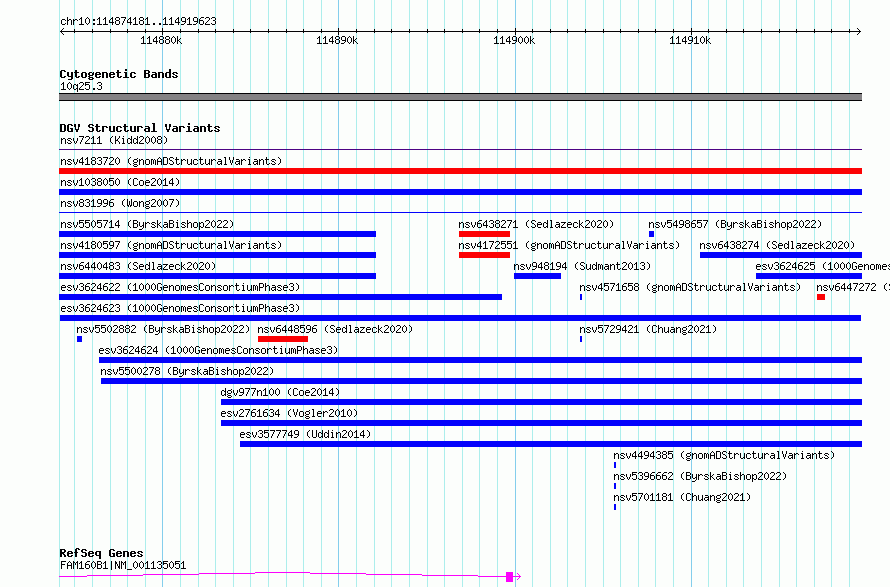Select variant nsv4180597 (gnomADStructuralVariants)
Viewport: 890px width, 587px height.
pos(217,255)
